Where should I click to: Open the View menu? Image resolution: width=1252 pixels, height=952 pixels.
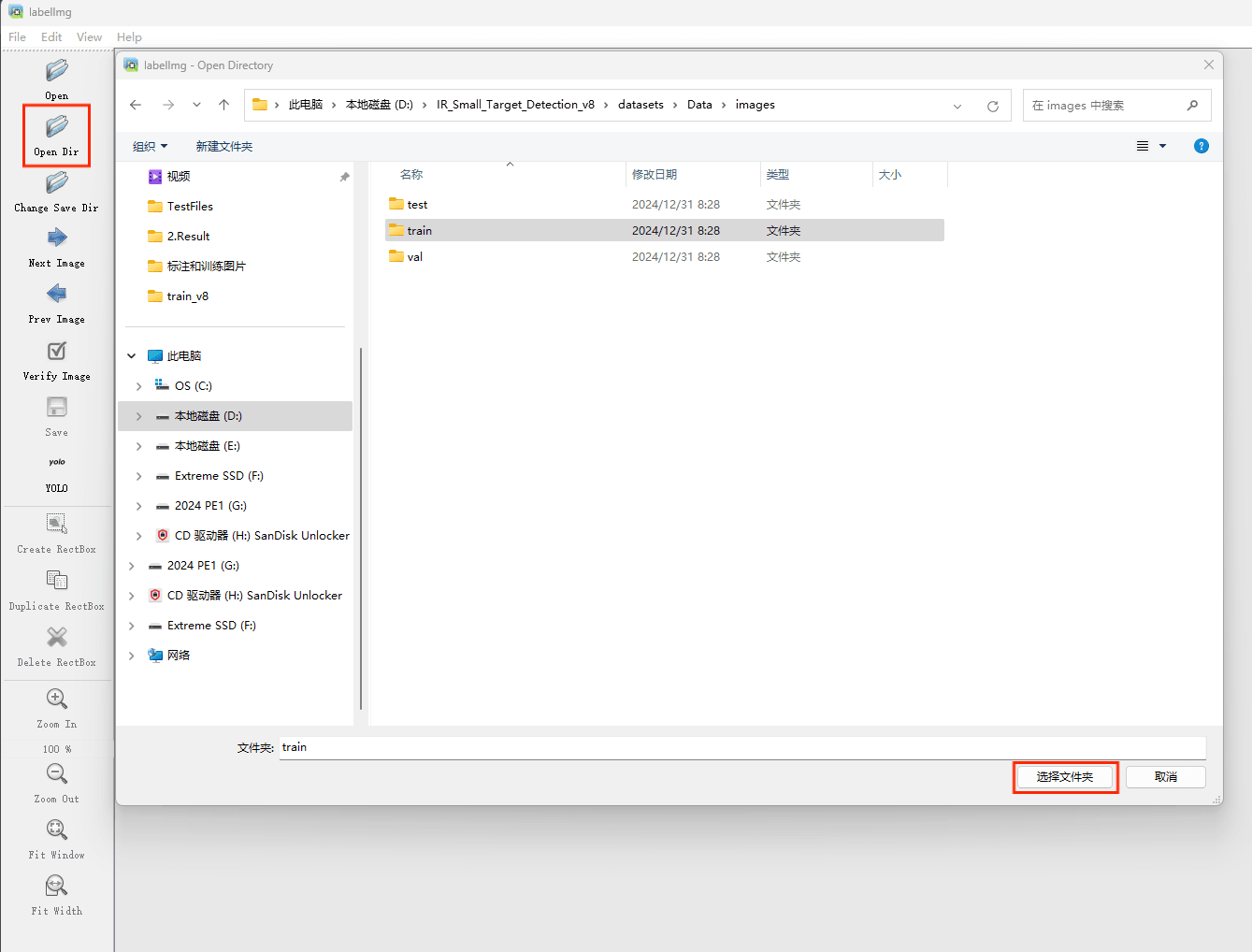89,37
